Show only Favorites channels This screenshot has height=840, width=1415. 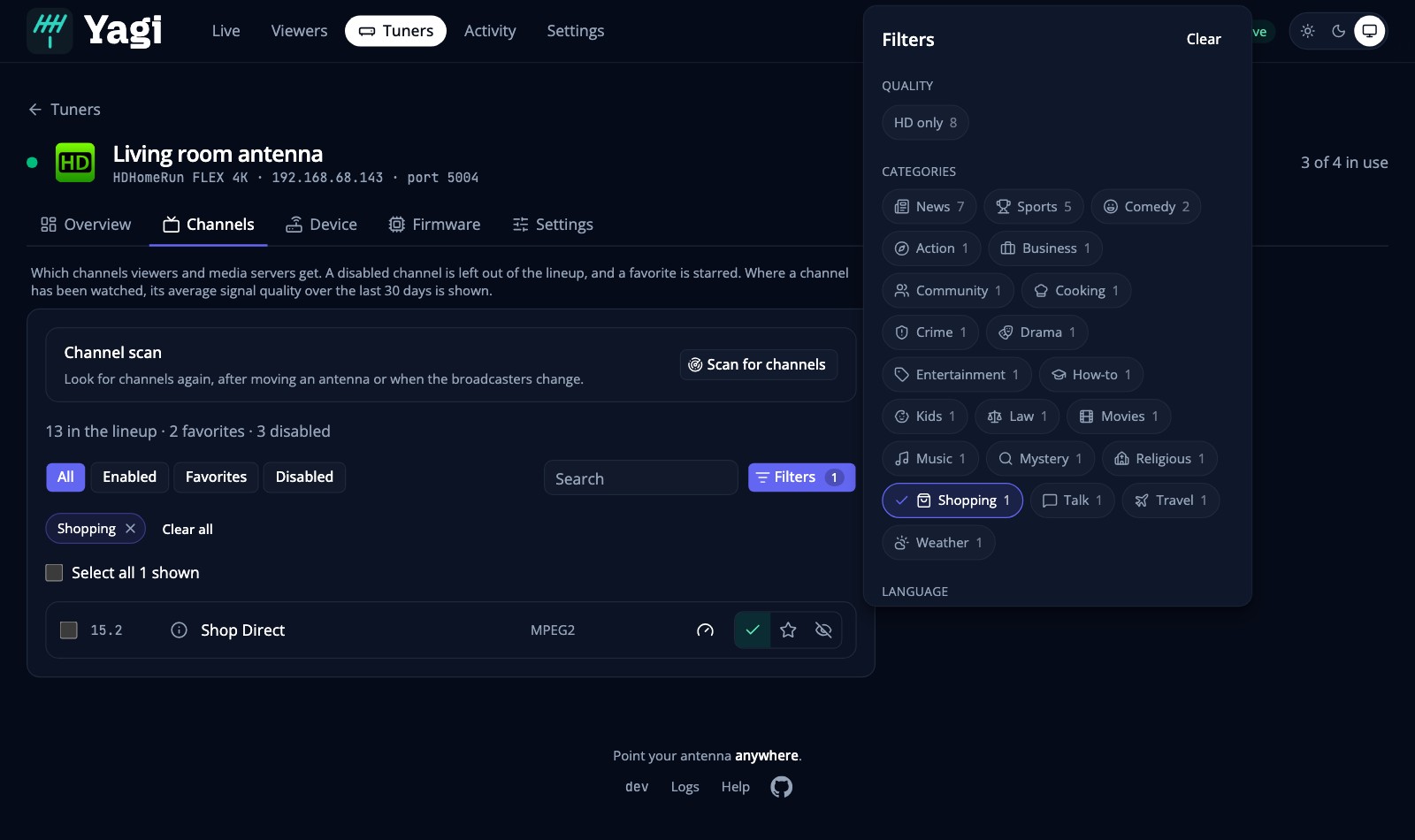216,477
